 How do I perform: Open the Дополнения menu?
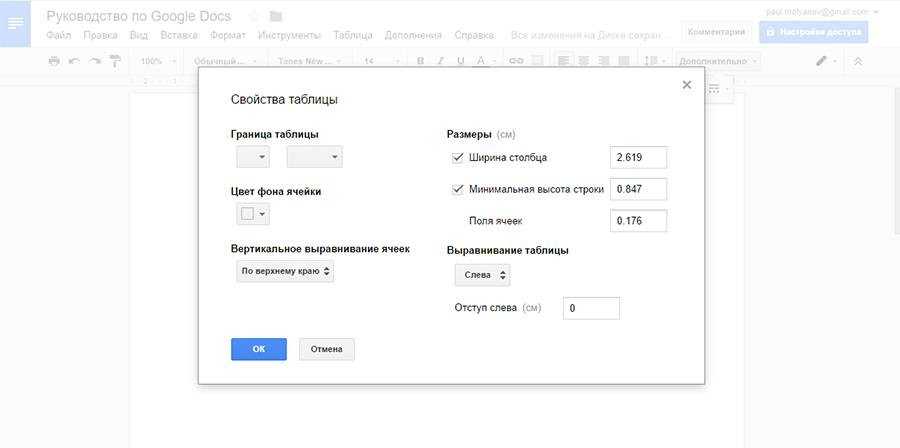[413, 35]
